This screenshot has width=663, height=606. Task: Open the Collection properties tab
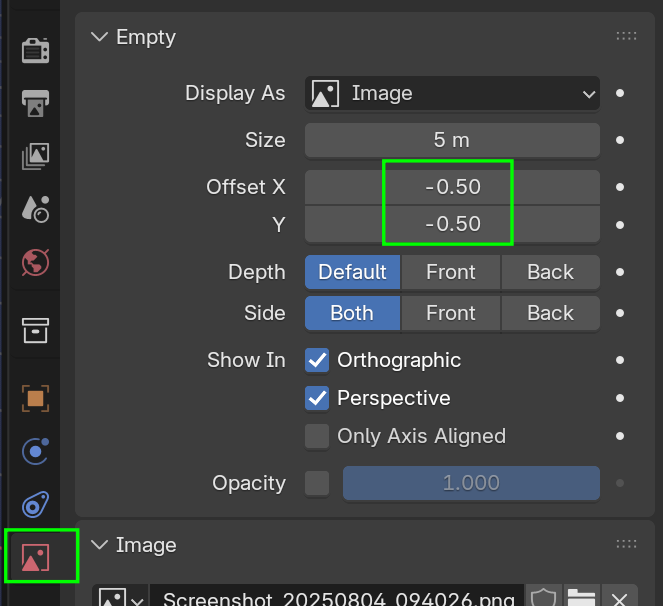(x=36, y=328)
